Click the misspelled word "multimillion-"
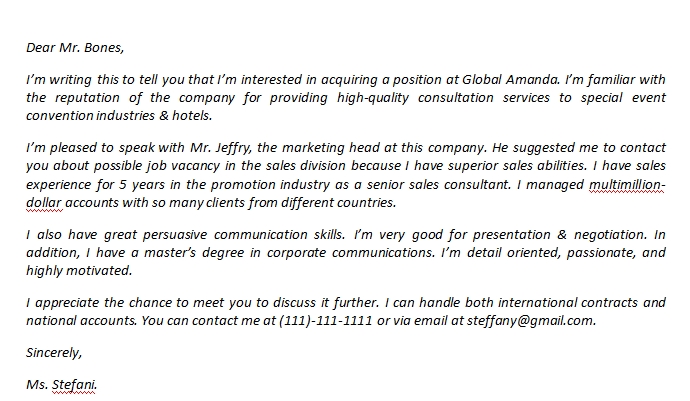 tap(627, 184)
